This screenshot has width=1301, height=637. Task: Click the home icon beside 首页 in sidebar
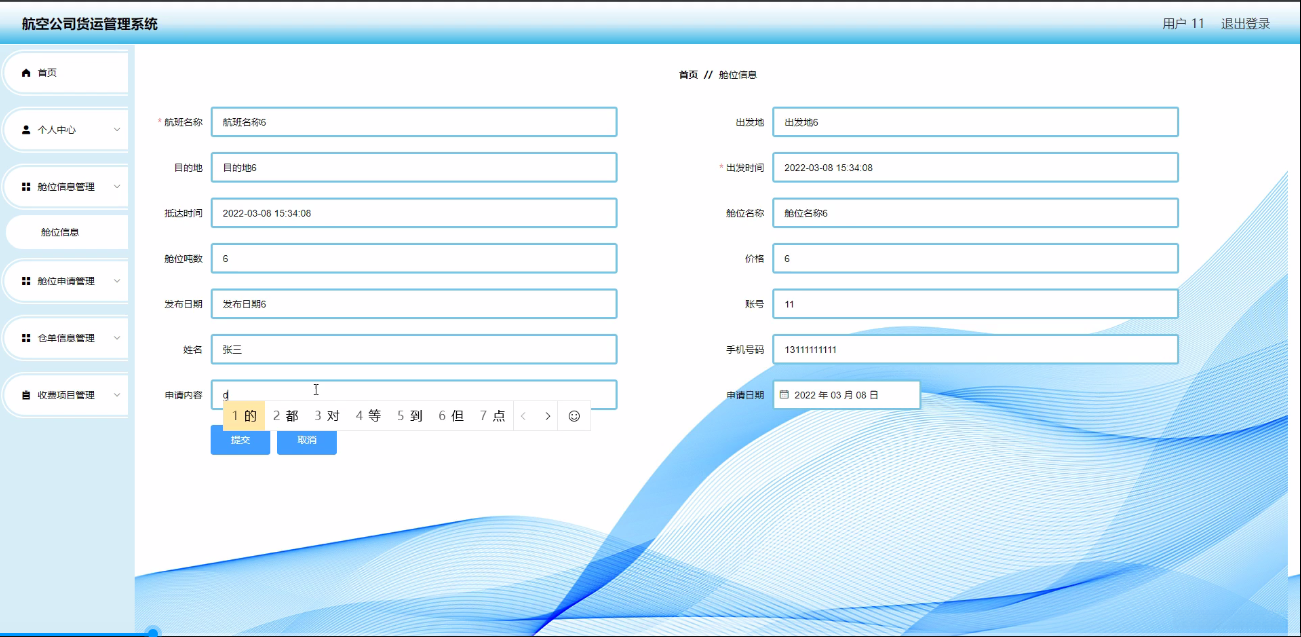click(x=26, y=73)
